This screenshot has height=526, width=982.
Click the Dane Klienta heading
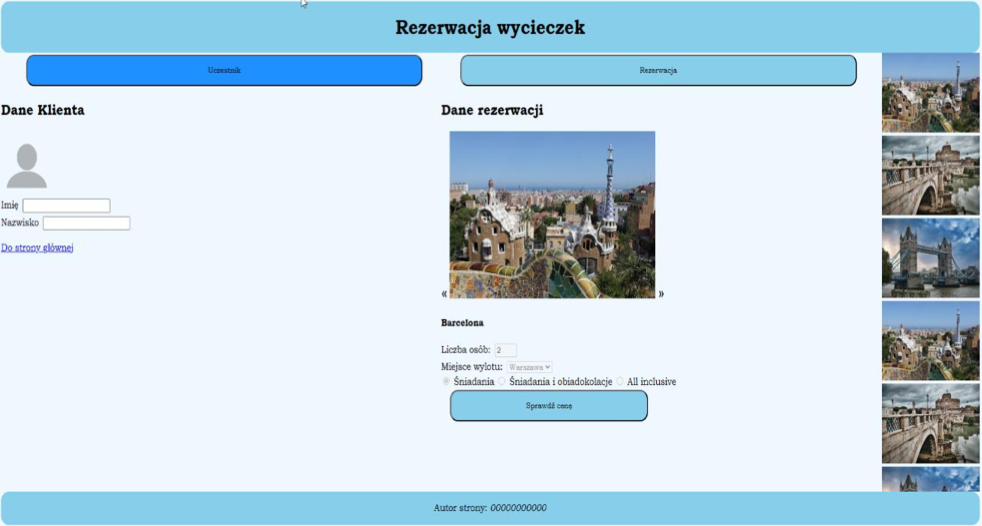pyautogui.click(x=43, y=110)
